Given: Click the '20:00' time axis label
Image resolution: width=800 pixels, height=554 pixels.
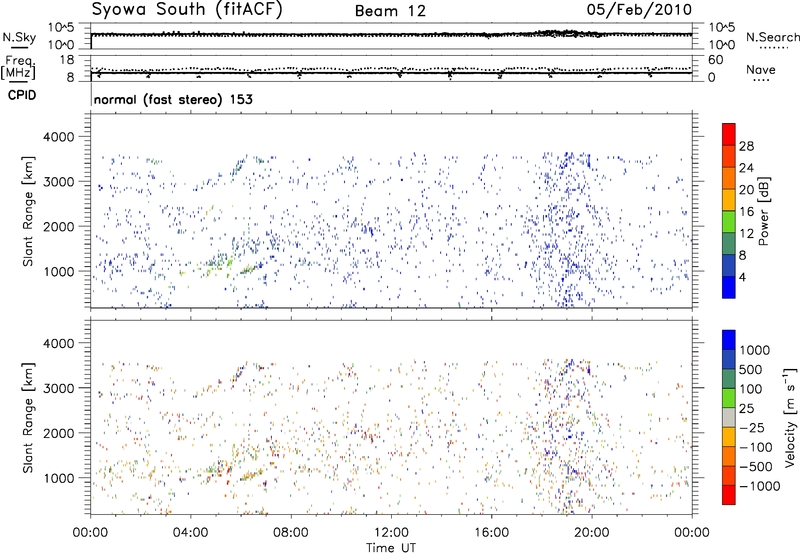Looking at the screenshot, I should pos(592,533).
